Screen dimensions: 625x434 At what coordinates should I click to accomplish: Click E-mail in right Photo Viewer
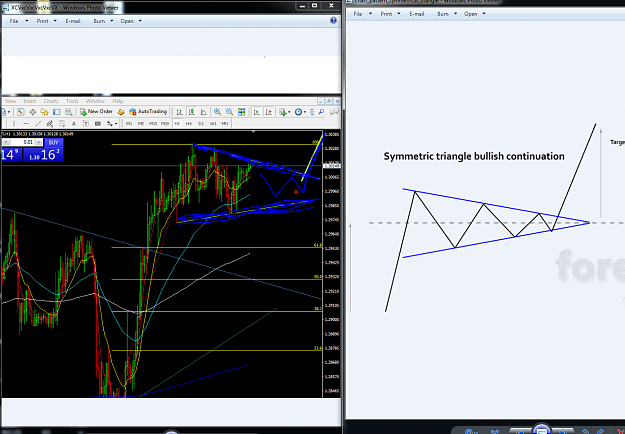(417, 14)
